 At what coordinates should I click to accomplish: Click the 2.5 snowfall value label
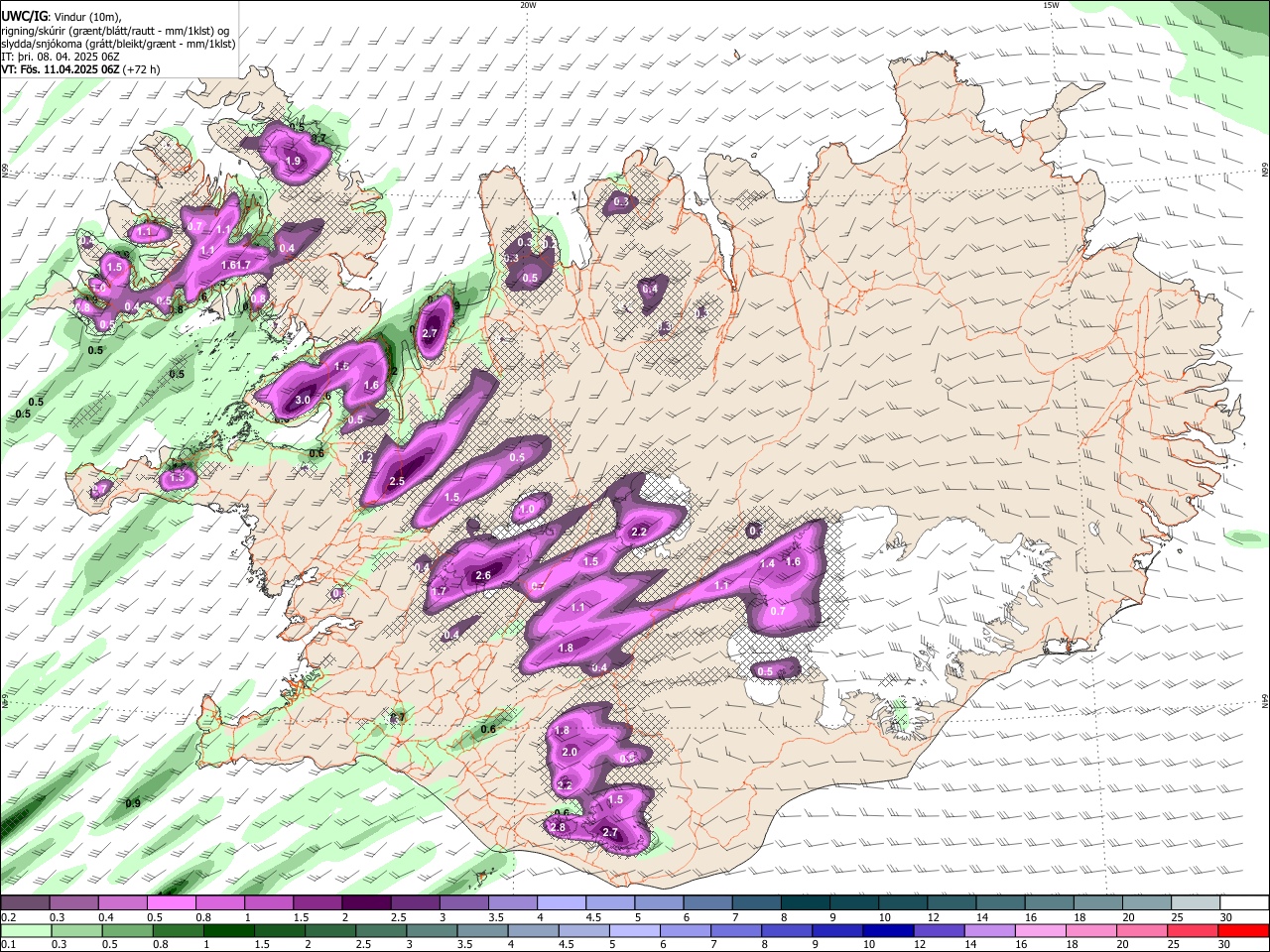[397, 481]
